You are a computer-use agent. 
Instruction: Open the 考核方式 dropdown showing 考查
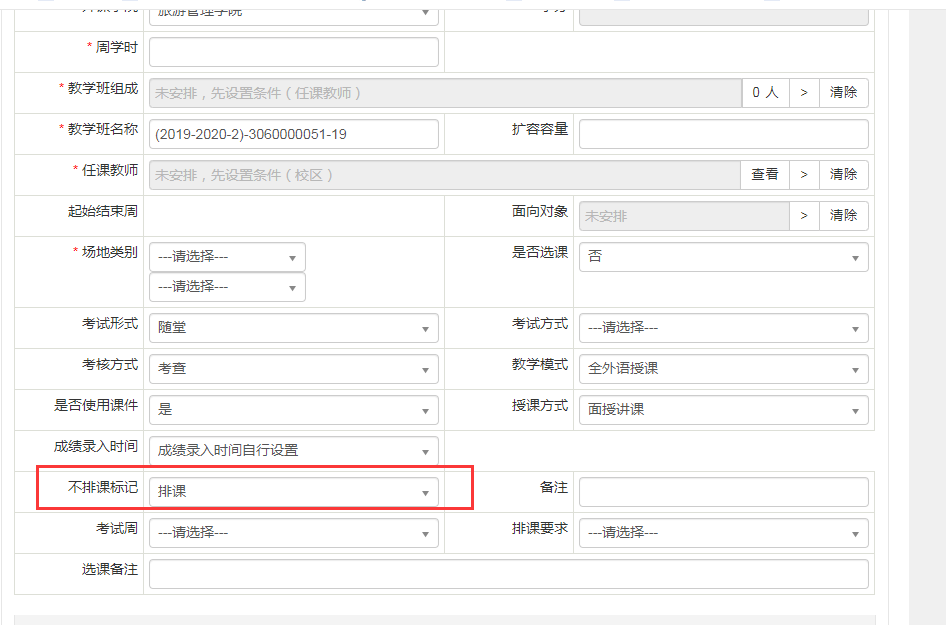[293, 369]
